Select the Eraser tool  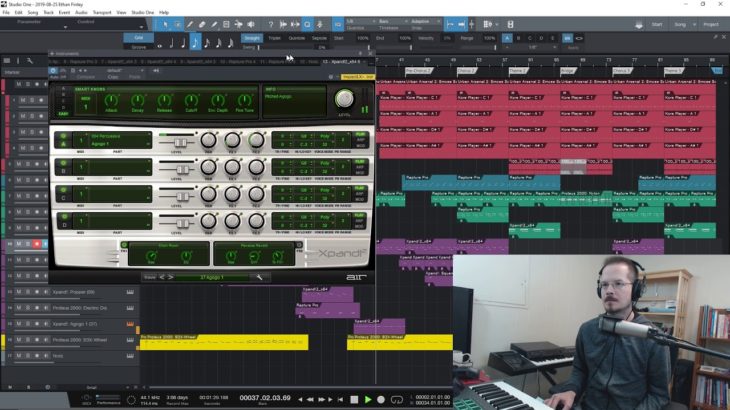(202, 24)
